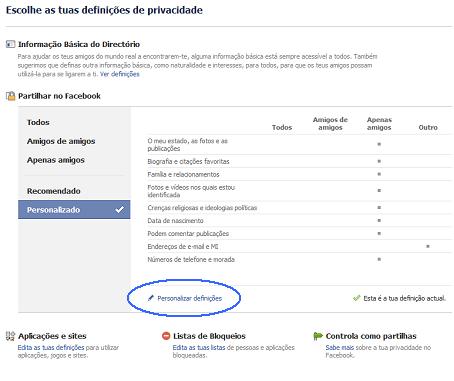Select the Todos privacy preset
The height and width of the screenshot is (381, 454).
(38, 122)
